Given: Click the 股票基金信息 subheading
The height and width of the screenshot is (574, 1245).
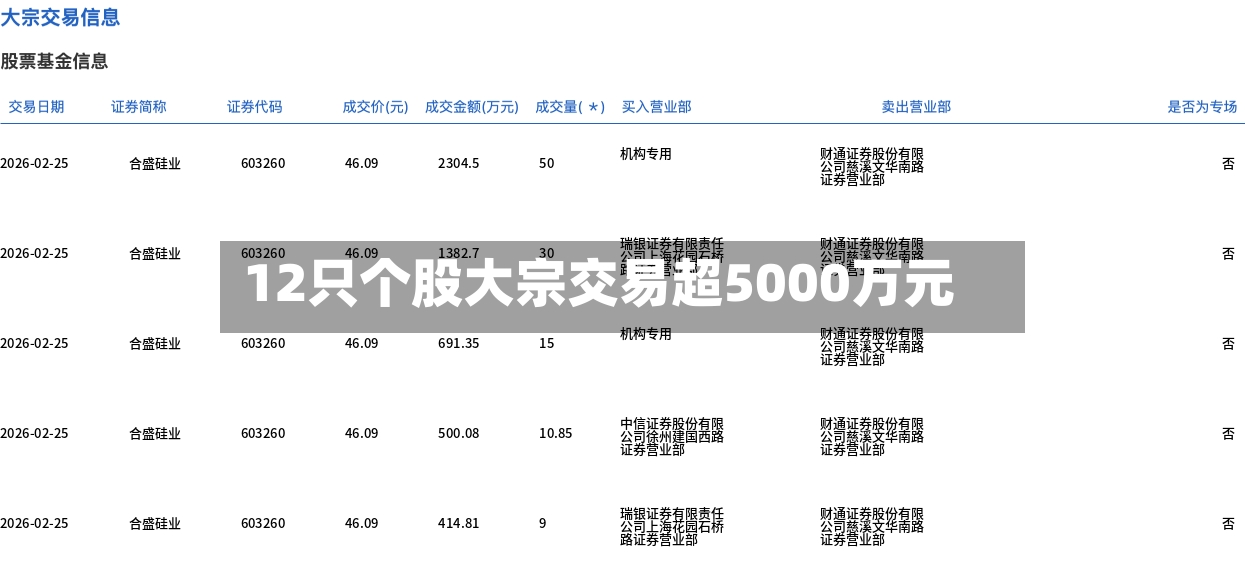Looking at the screenshot, I should click(x=54, y=61).
